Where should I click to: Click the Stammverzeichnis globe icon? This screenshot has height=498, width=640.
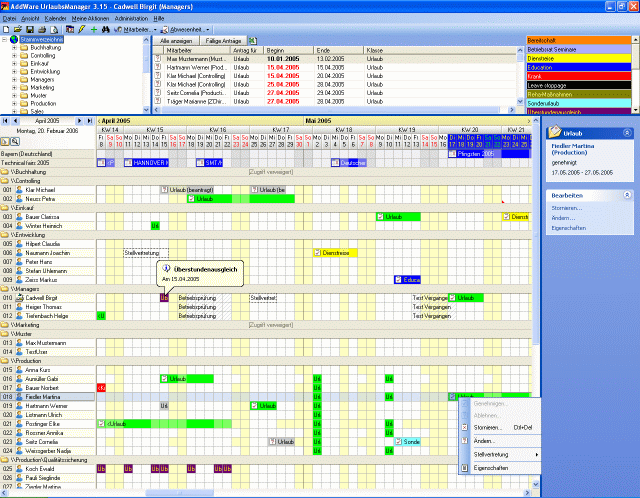tap(14, 39)
